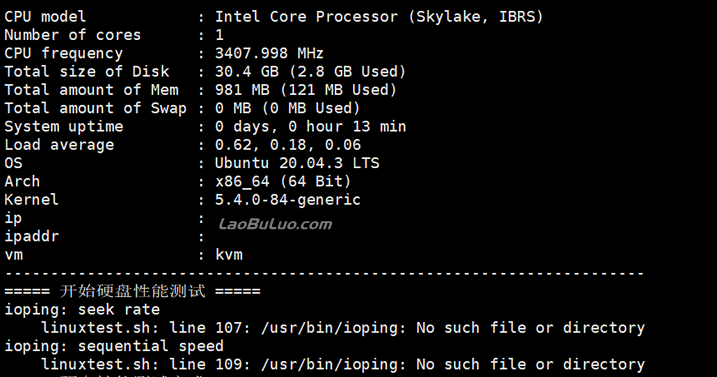Click the x86_64 Arch value
Viewport: 717px width, 377px height.
pyautogui.click(x=242, y=182)
